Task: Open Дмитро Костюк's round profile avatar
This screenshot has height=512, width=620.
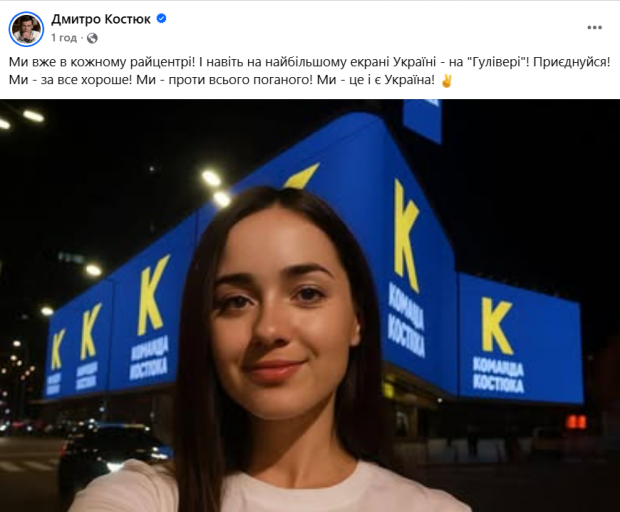Action: coord(26,29)
